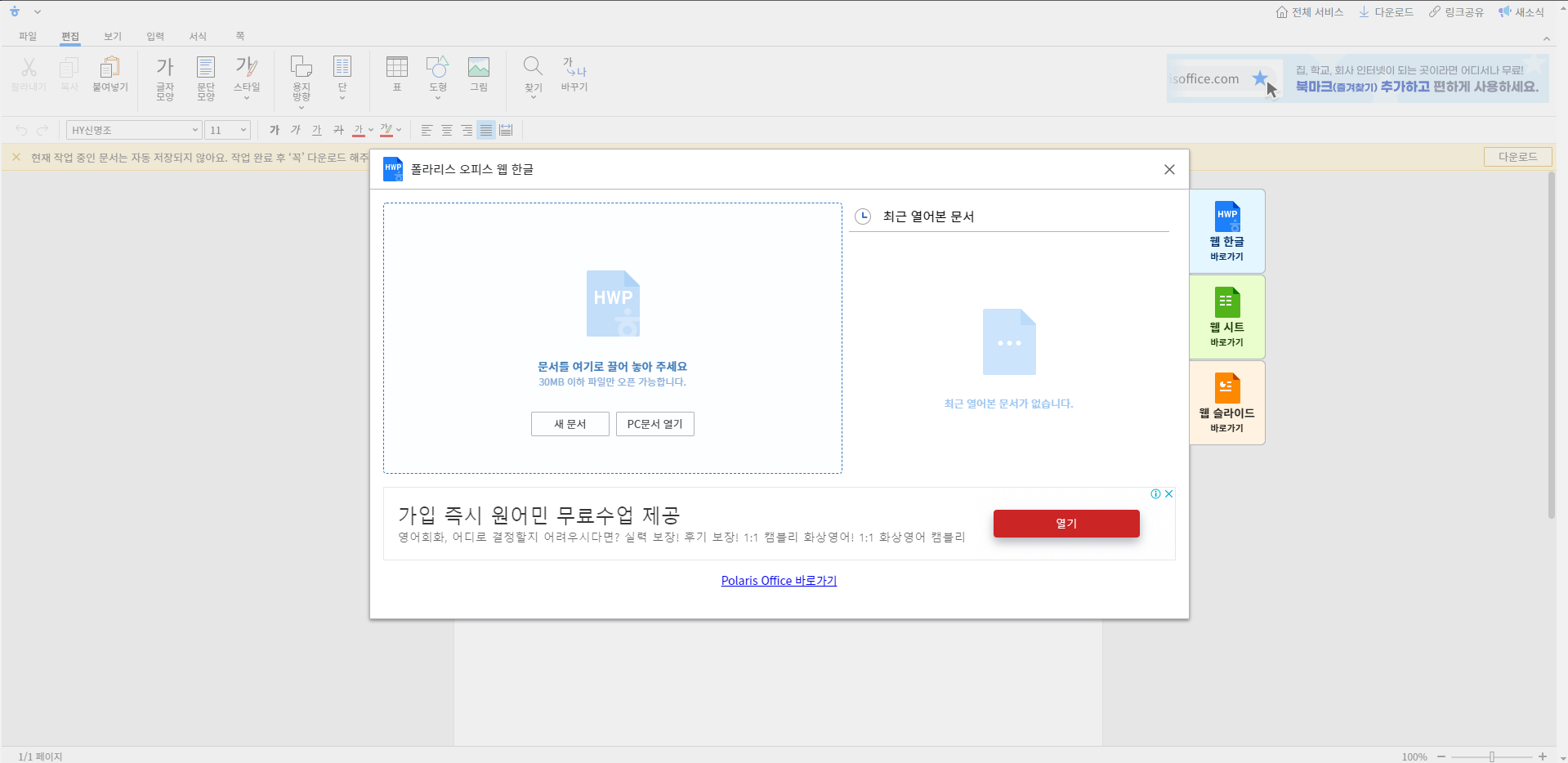The height and width of the screenshot is (763, 1568).
Task: Close the Polaris Office Web Hangul dialog
Action: (x=1169, y=169)
